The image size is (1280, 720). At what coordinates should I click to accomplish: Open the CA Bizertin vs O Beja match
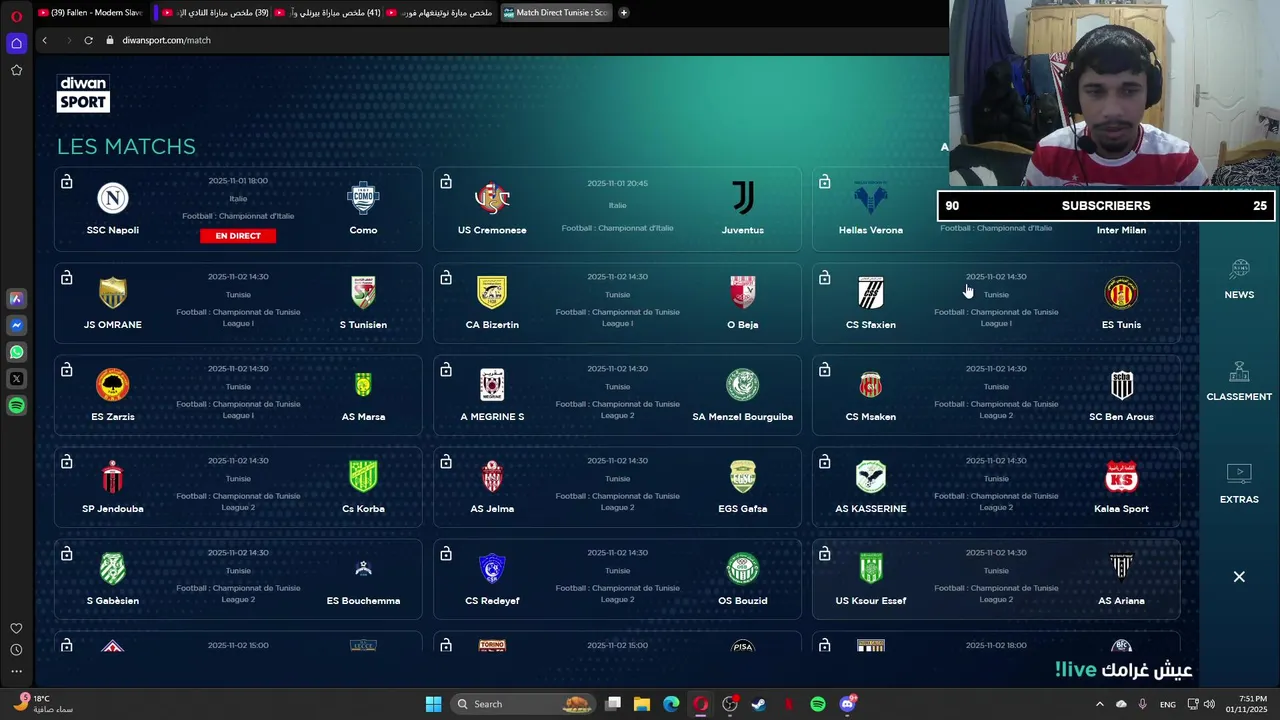click(617, 303)
